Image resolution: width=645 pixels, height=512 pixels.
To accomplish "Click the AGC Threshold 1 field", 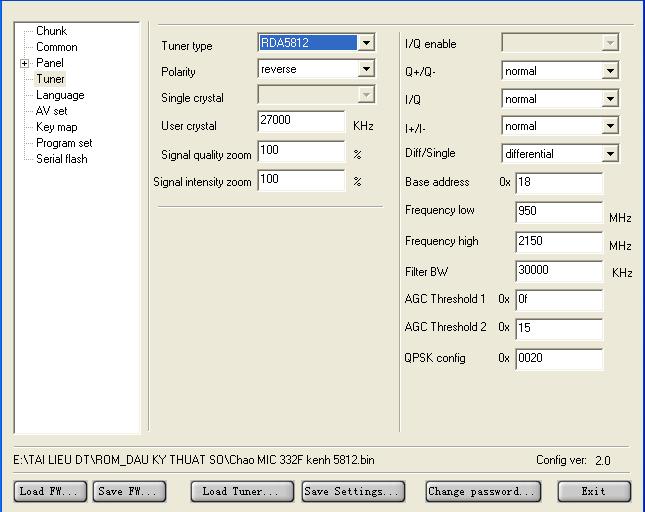I will point(559,300).
